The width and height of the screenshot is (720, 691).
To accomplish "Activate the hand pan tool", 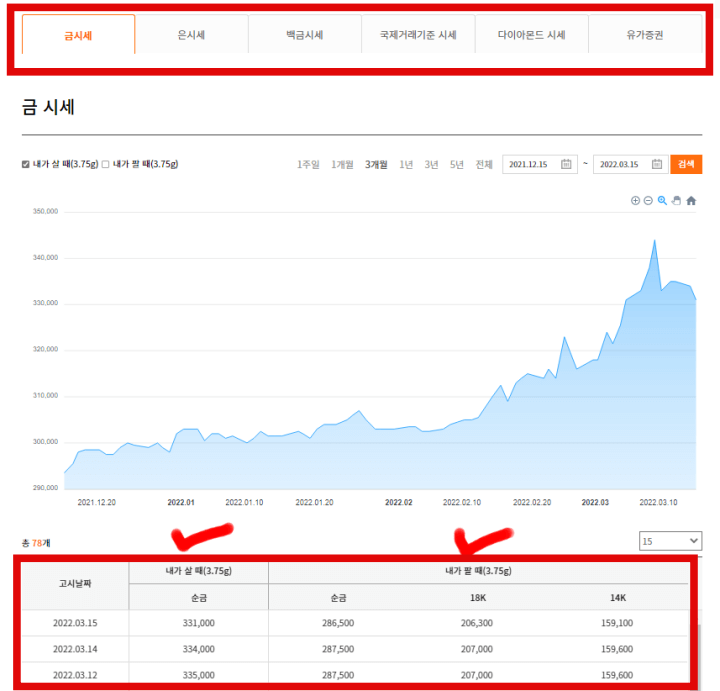I will 676,201.
